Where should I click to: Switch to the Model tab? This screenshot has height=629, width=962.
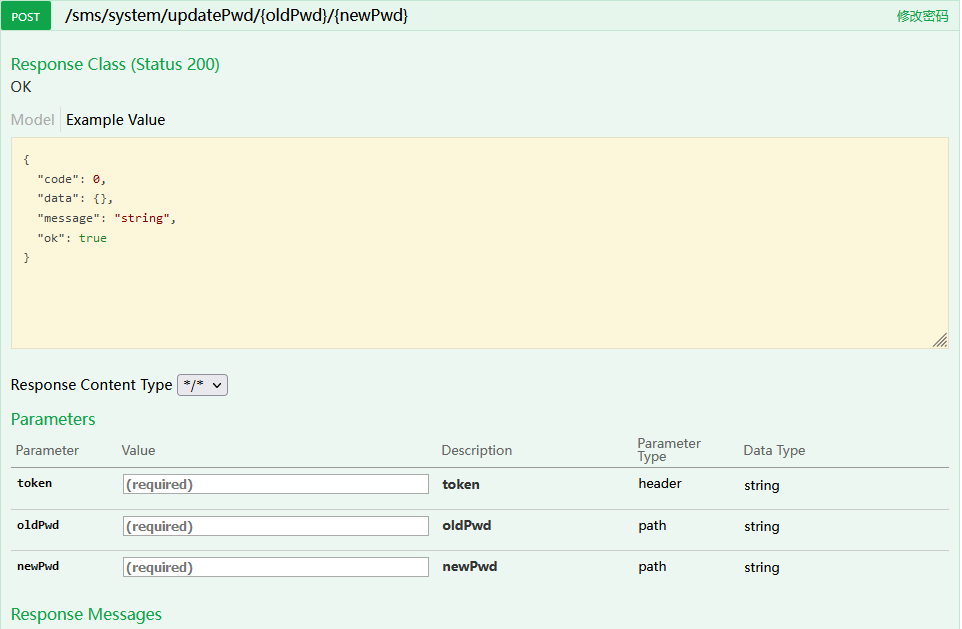click(33, 120)
